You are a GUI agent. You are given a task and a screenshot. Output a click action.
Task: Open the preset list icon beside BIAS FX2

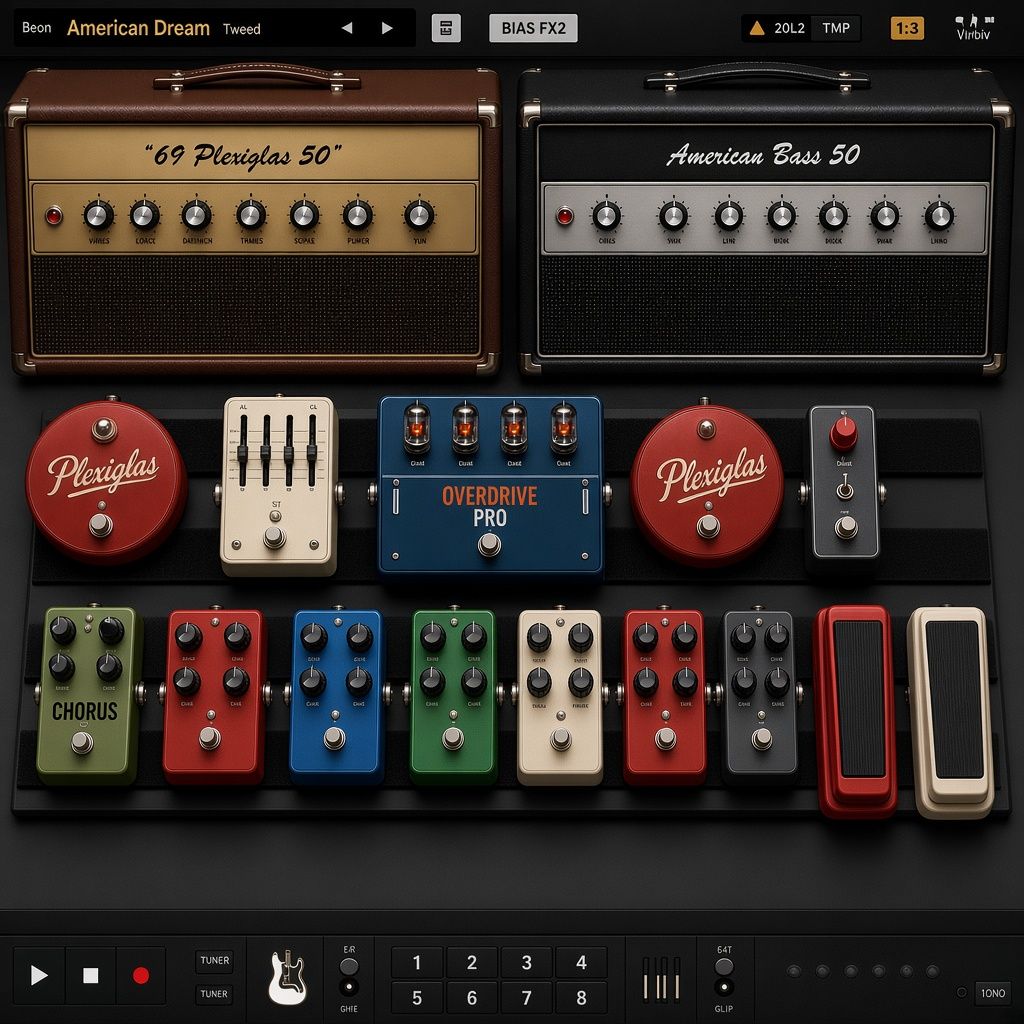(x=446, y=28)
